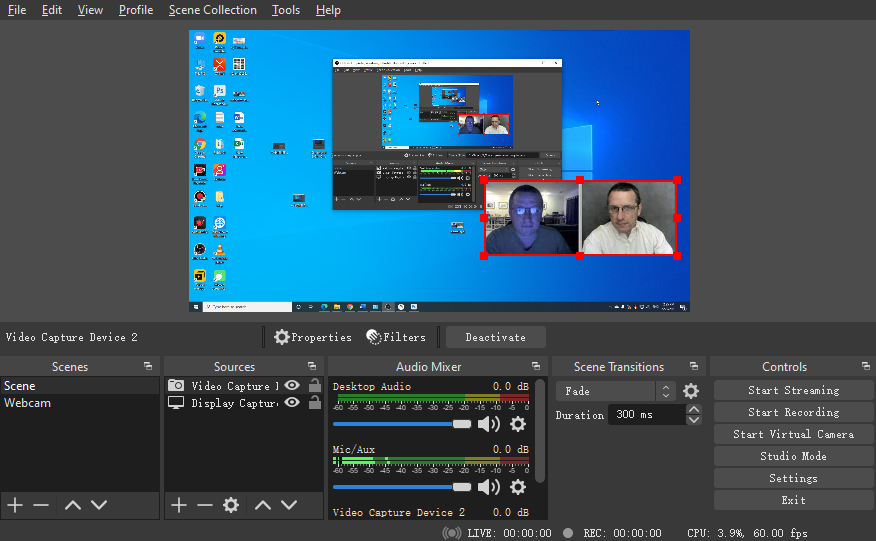The height and width of the screenshot is (541, 876).
Task: Click the REC status indicator dot
Action: point(568,533)
